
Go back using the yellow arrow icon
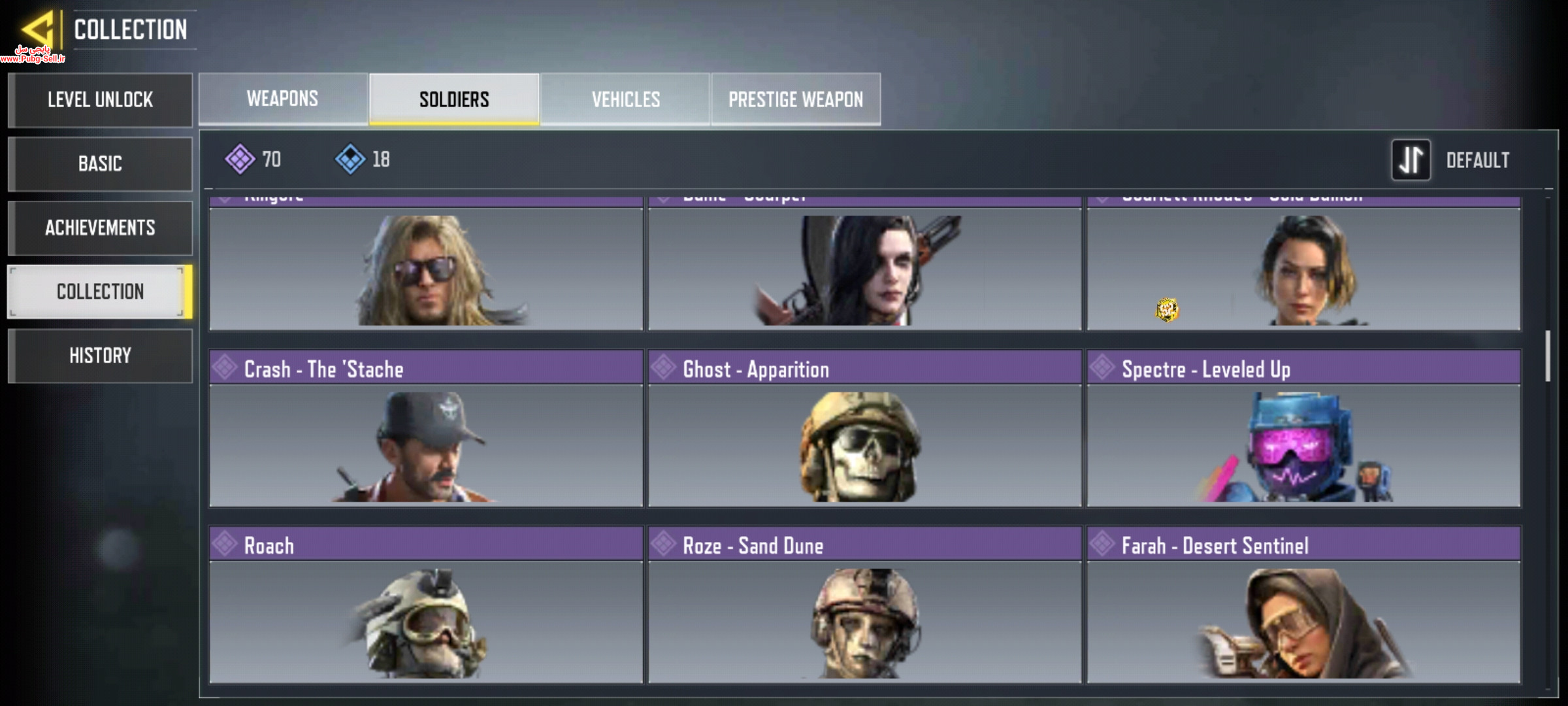click(x=38, y=29)
